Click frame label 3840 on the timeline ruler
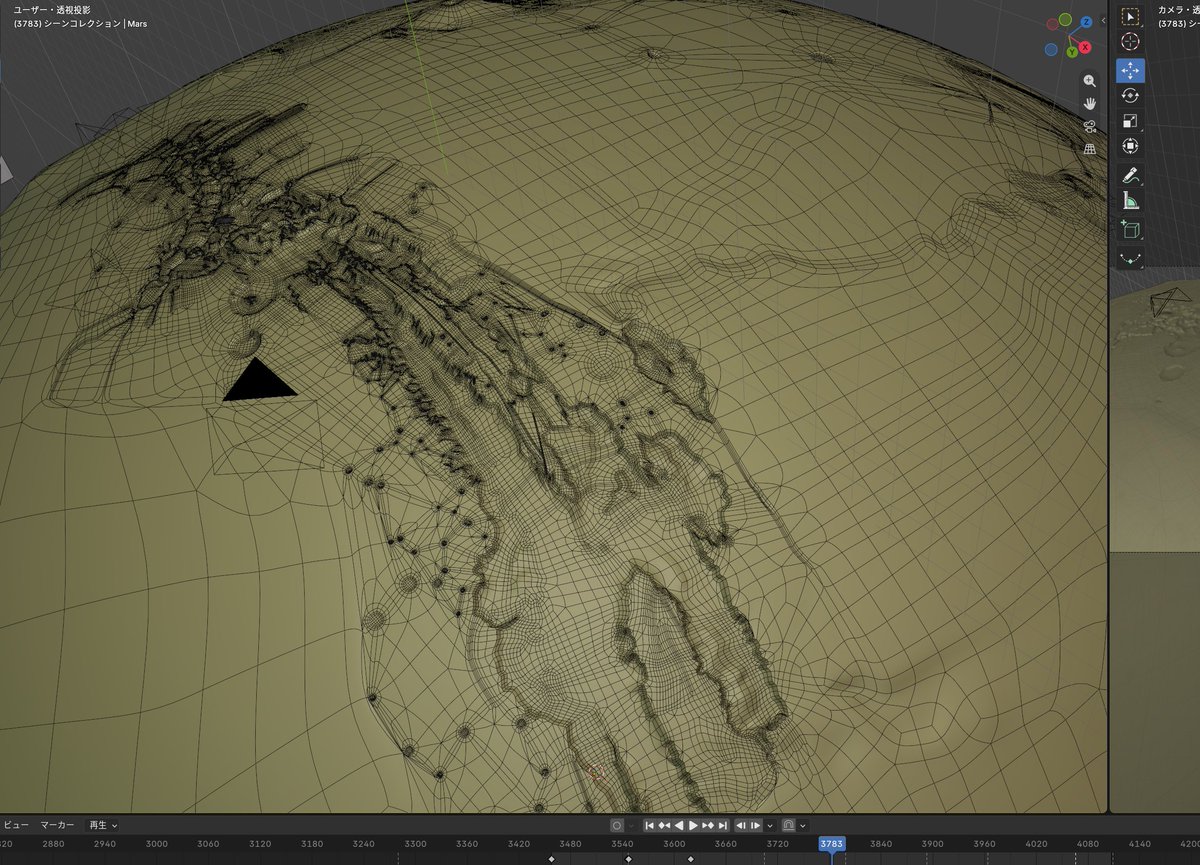 coord(882,844)
